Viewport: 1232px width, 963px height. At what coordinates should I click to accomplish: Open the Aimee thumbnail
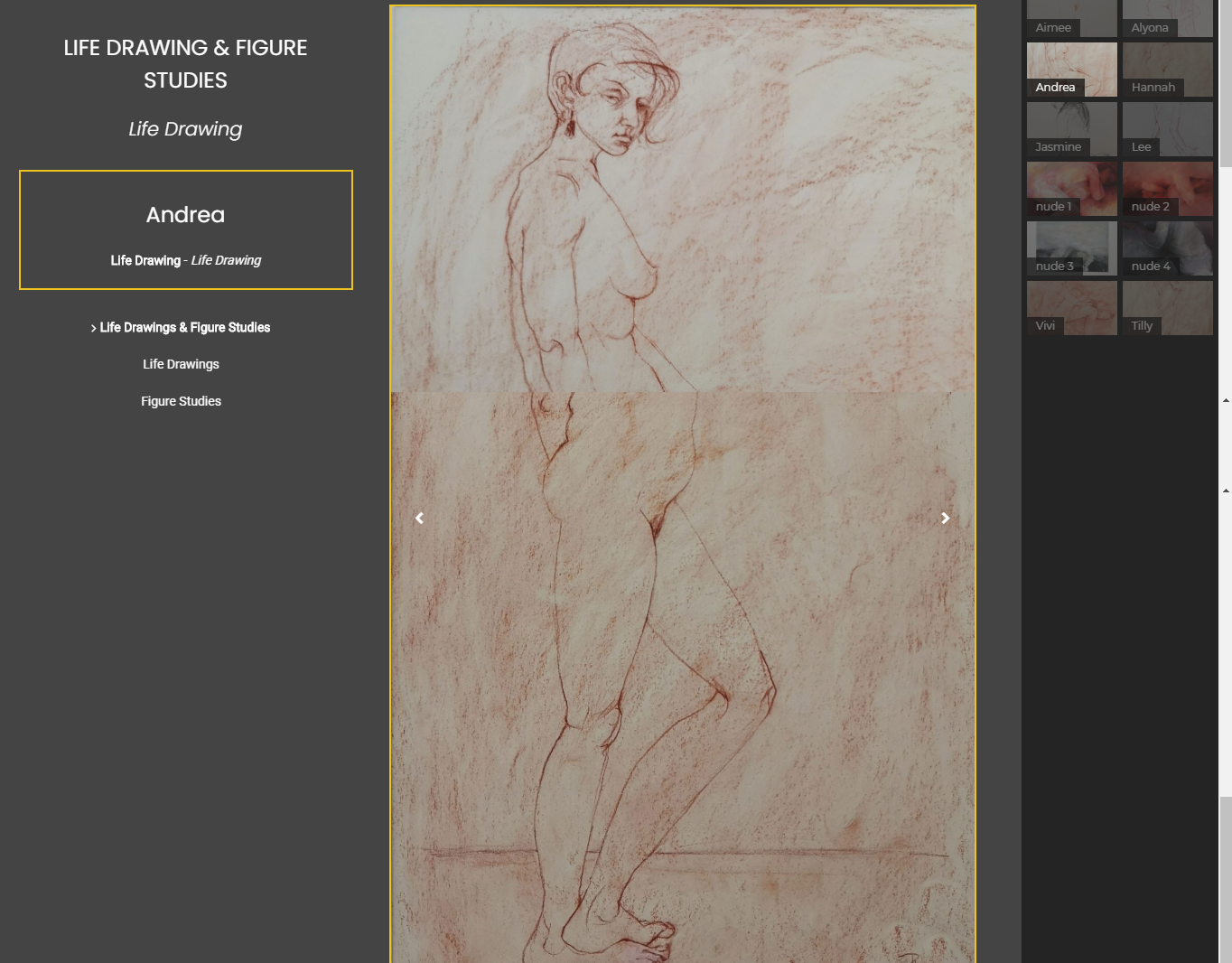coord(1072,18)
